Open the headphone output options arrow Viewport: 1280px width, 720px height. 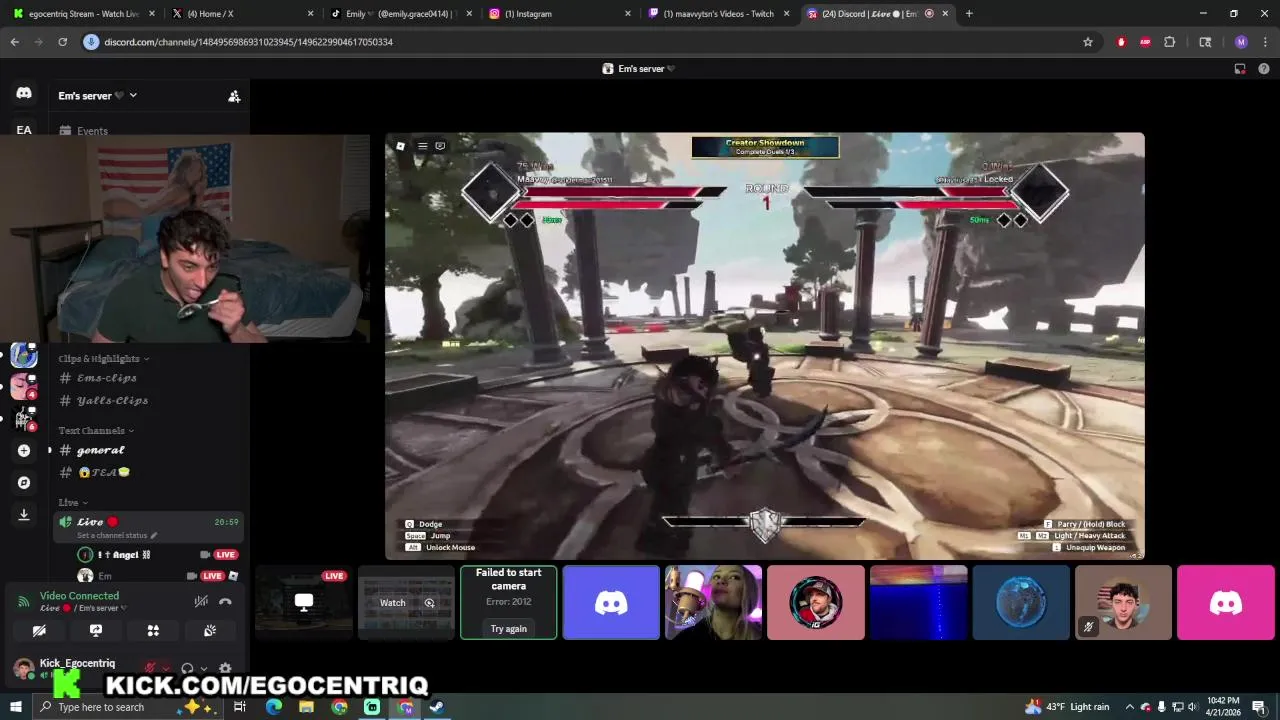(204, 669)
